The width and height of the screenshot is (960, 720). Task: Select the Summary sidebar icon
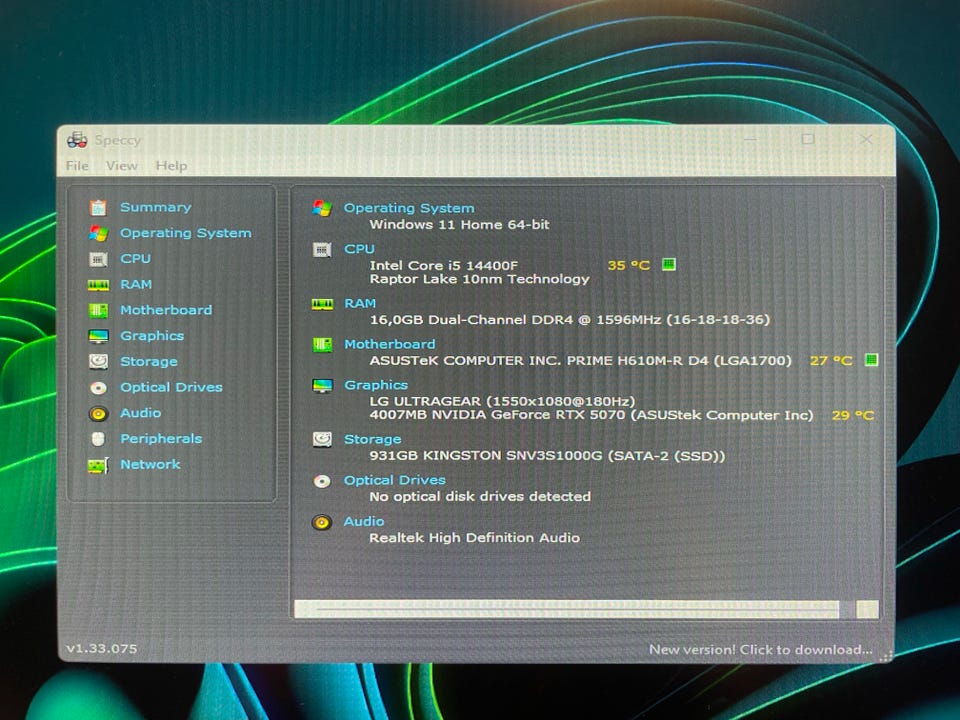point(98,208)
